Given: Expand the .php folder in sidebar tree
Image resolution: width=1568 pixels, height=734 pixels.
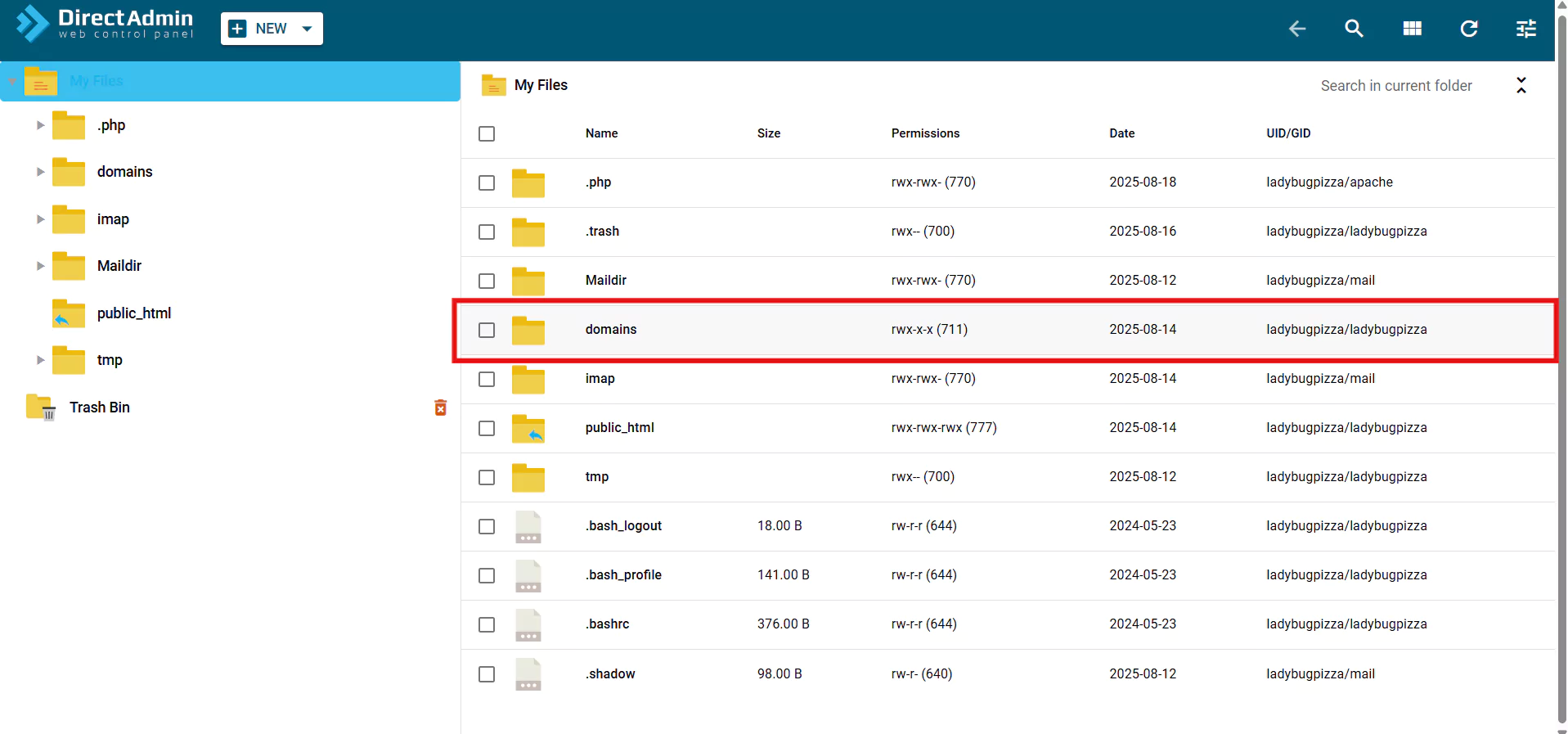Looking at the screenshot, I should (x=40, y=125).
